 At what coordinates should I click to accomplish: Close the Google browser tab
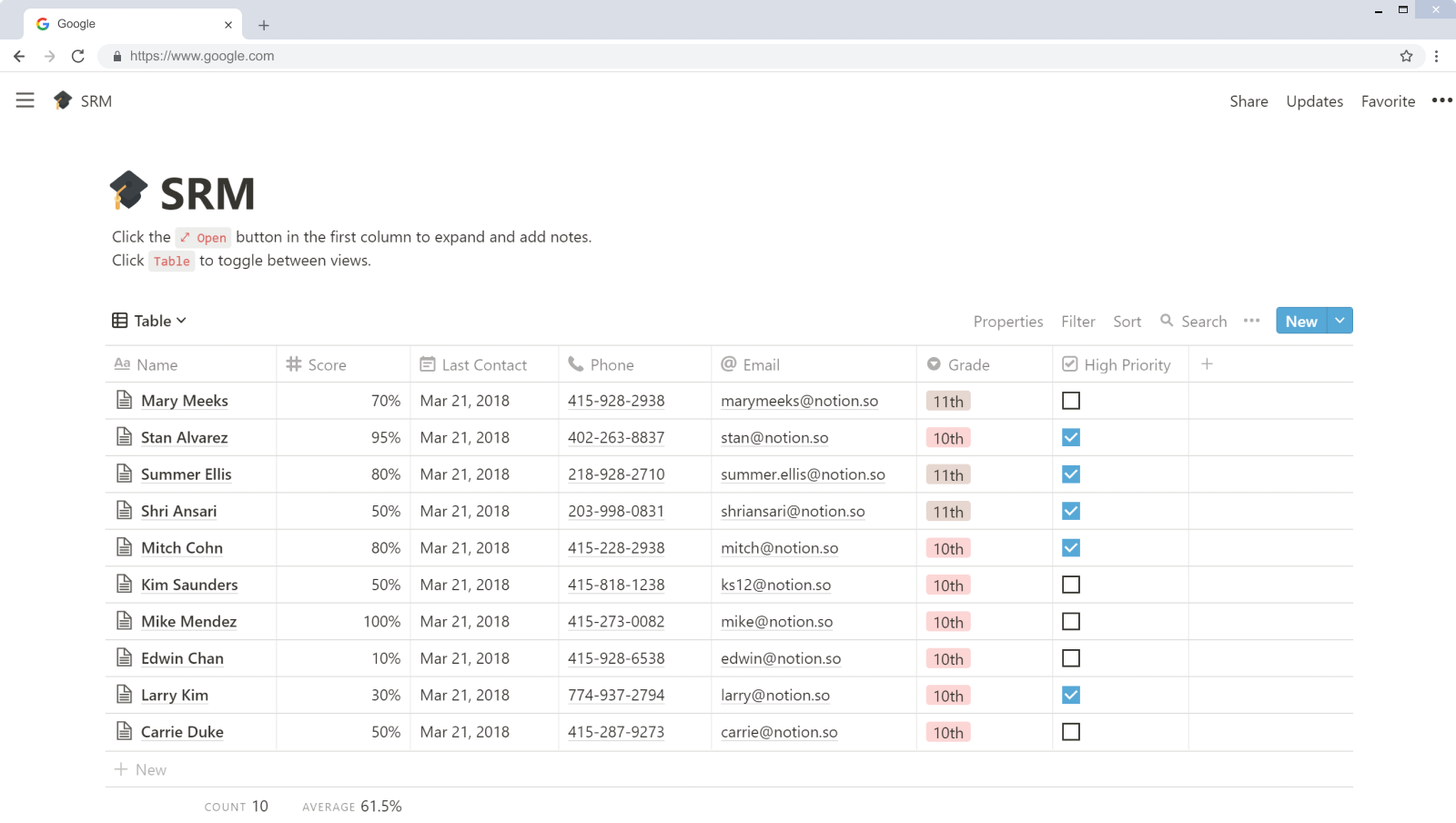click(x=229, y=24)
